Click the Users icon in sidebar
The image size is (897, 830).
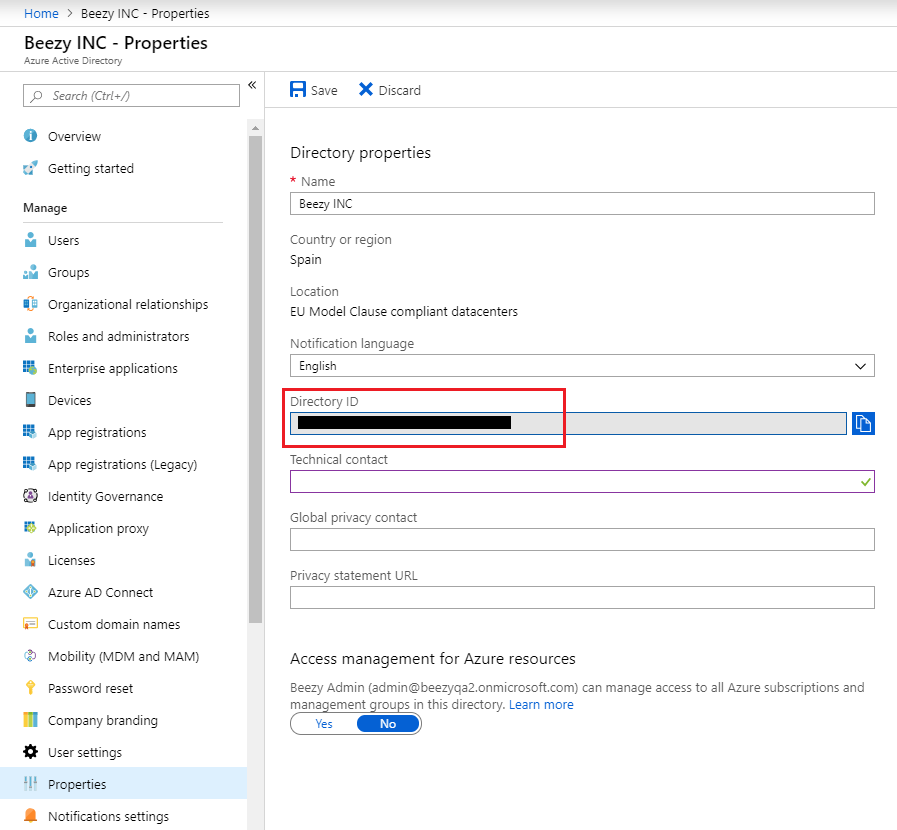click(x=30, y=240)
